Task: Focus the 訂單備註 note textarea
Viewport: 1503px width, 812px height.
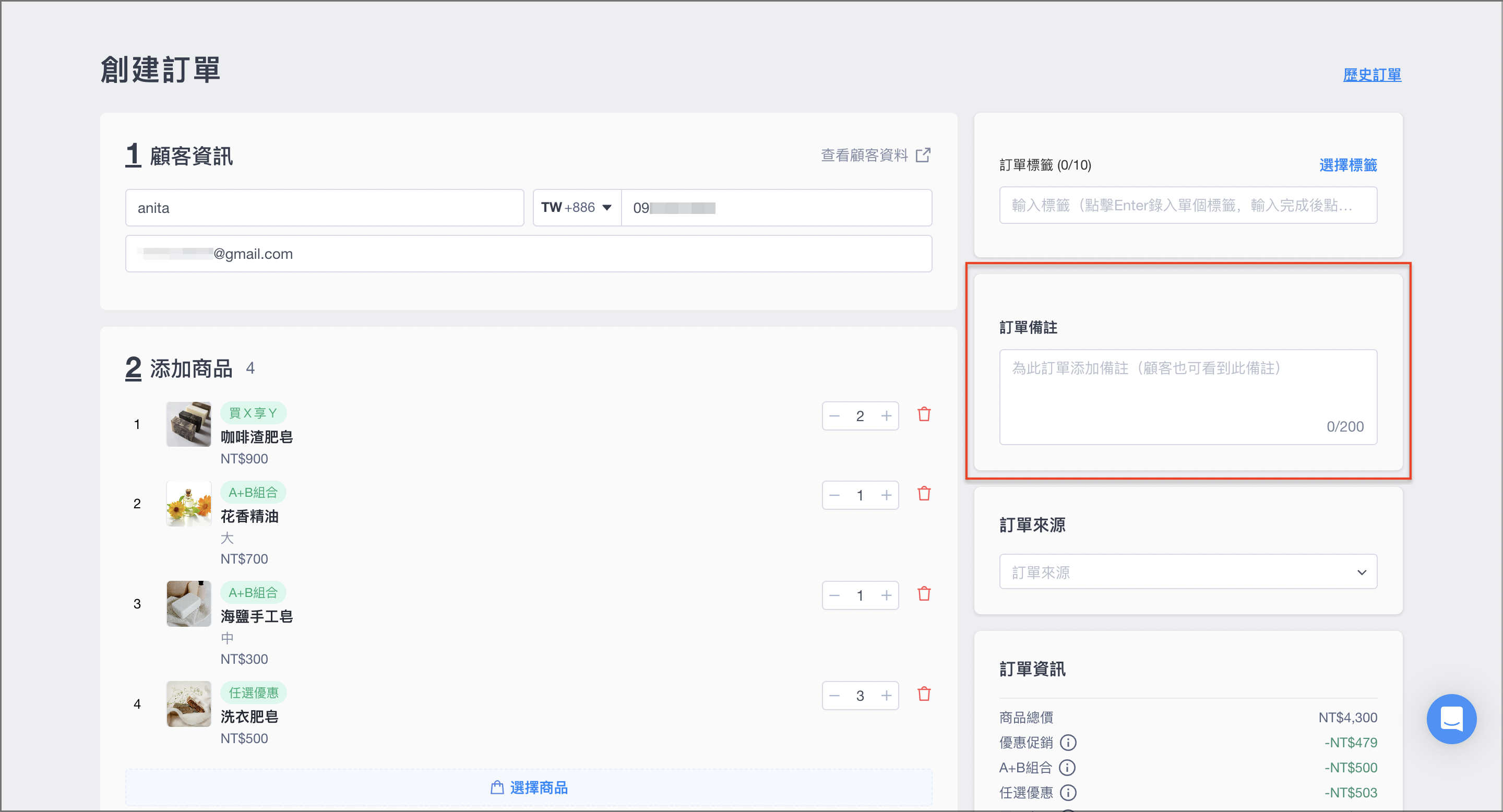Action: click(x=1188, y=397)
